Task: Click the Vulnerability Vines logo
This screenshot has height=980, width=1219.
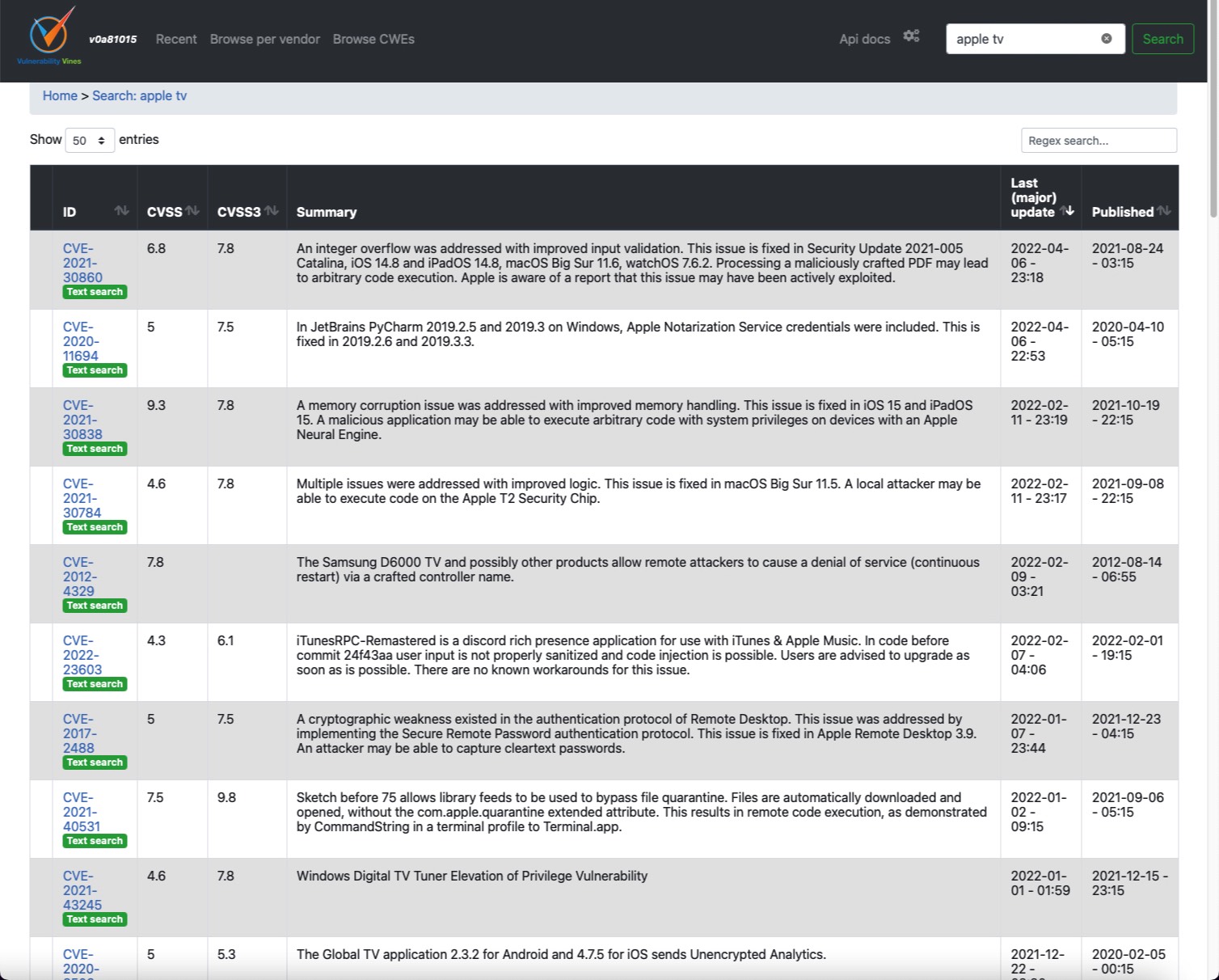Action: click(50, 37)
